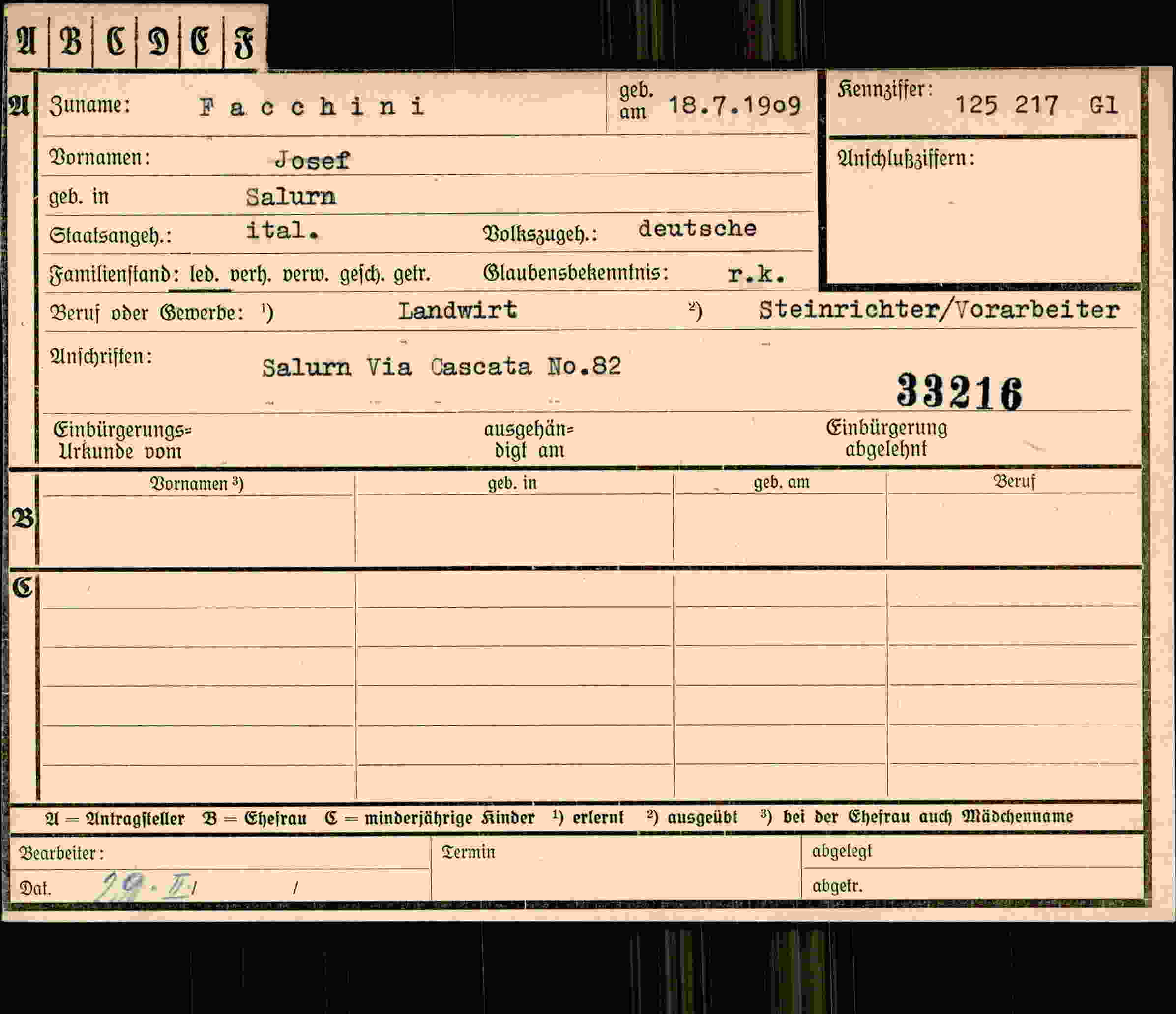Select index tab letter E
This screenshot has height=1014, width=1176.
point(201,42)
